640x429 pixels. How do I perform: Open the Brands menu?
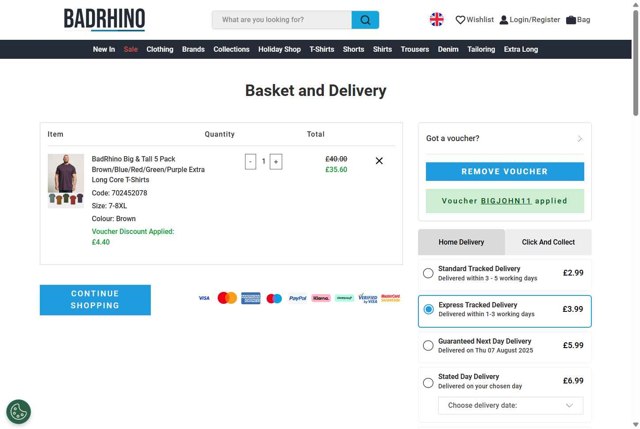(193, 49)
